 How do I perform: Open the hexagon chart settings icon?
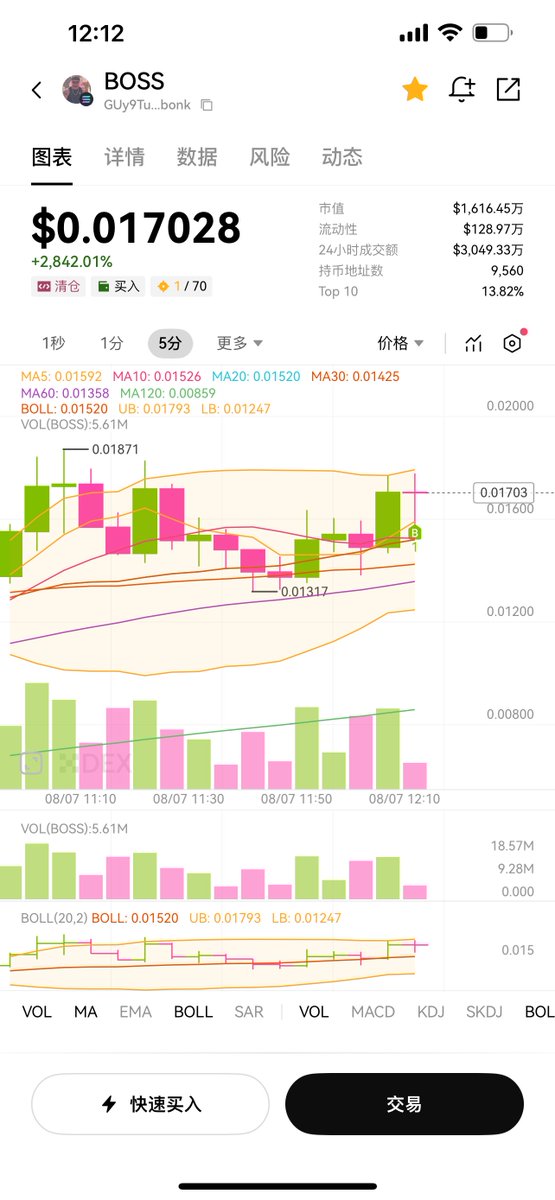[x=512, y=343]
